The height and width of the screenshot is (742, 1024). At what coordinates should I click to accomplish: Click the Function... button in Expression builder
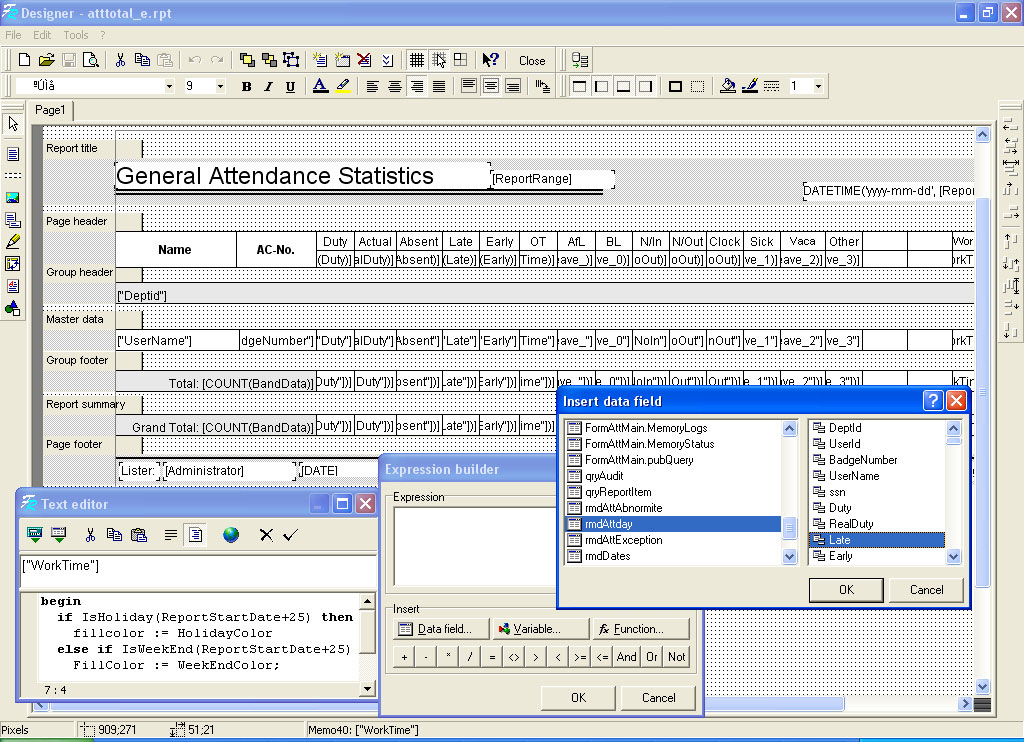pyautogui.click(x=640, y=629)
